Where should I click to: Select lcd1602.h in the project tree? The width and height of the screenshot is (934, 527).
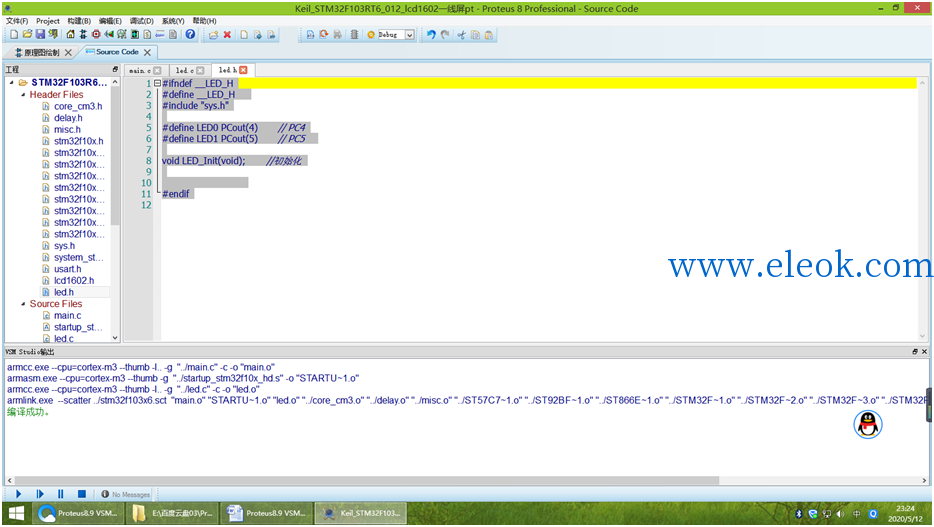coord(74,280)
